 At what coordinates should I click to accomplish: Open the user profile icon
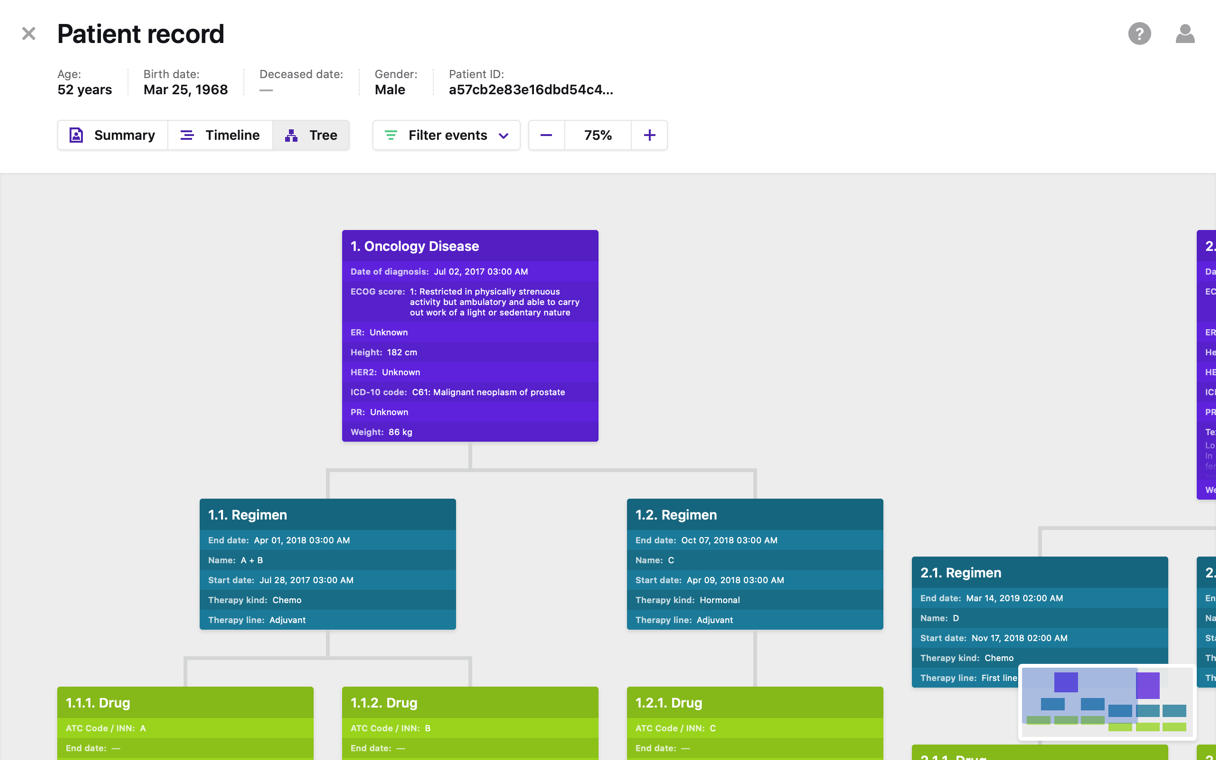click(x=1184, y=34)
